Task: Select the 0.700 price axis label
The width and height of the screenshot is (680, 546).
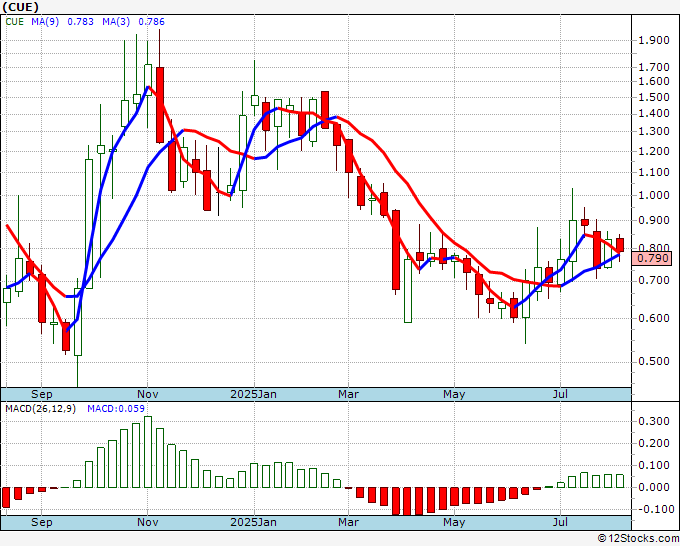Action: click(654, 281)
